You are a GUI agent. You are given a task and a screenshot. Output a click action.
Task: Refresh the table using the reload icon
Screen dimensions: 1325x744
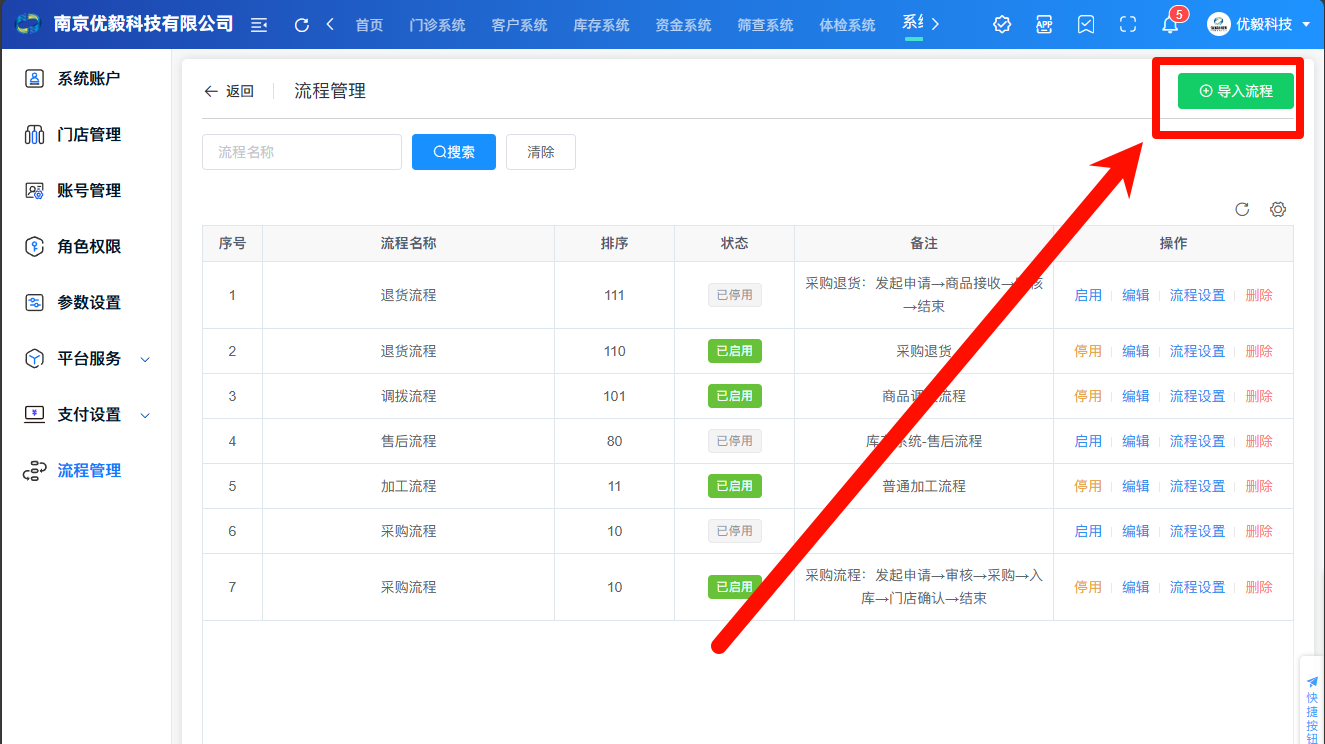pos(1242,209)
